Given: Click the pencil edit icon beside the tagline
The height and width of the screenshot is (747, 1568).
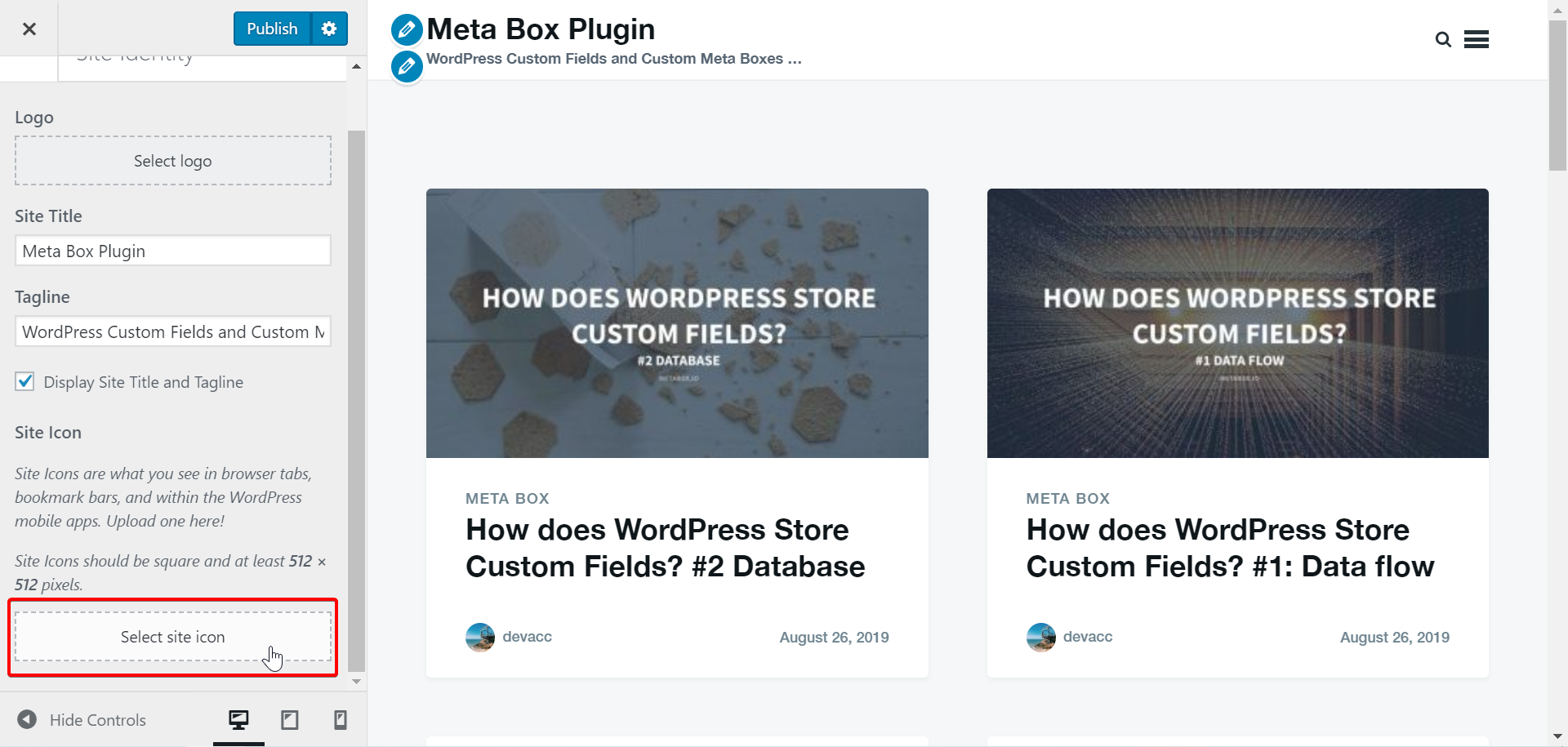Looking at the screenshot, I should (x=406, y=66).
